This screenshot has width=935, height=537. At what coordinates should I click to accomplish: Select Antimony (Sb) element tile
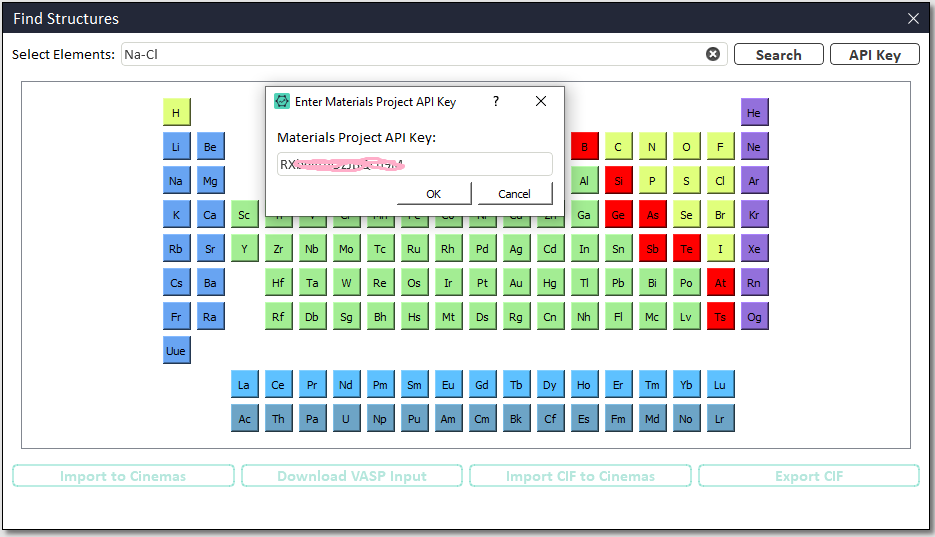point(652,249)
